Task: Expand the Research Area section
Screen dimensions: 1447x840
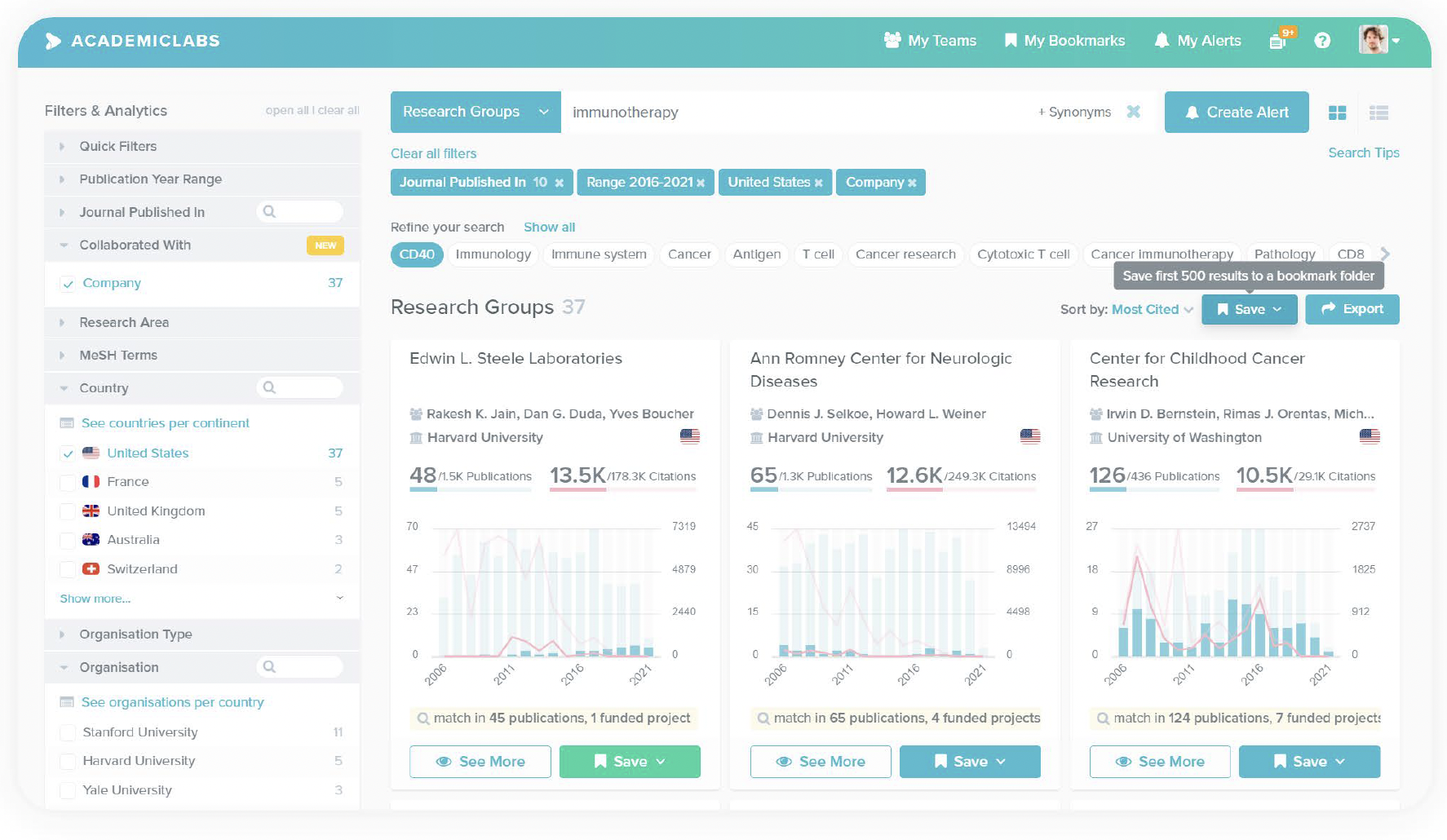Action: pos(202,323)
